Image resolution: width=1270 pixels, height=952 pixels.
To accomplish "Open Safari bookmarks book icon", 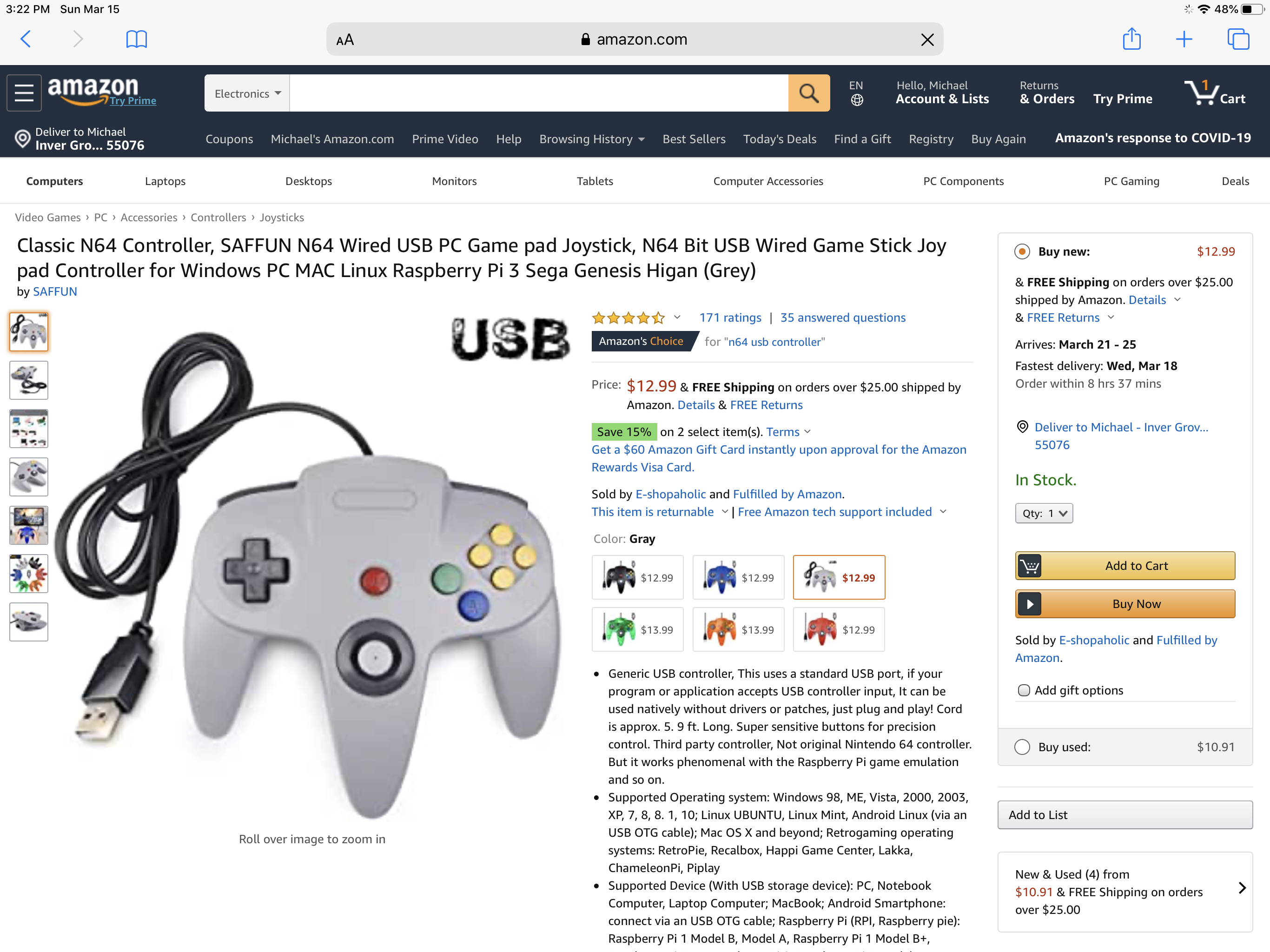I will tap(136, 40).
